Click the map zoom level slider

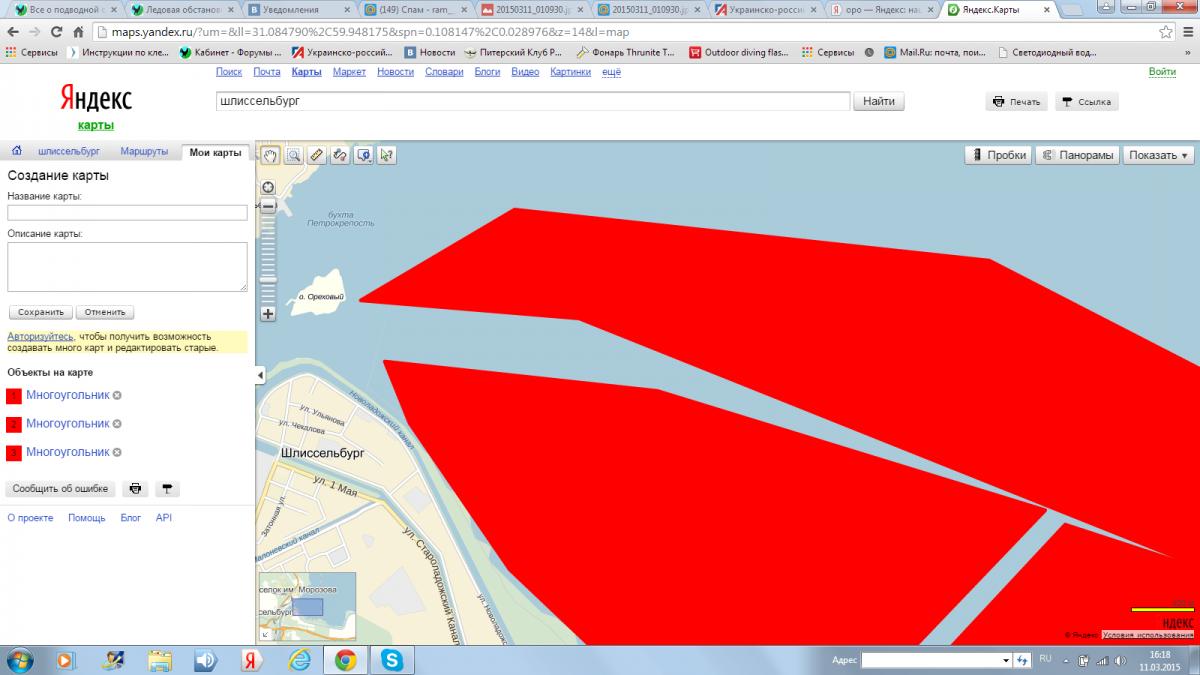pyautogui.click(x=268, y=260)
